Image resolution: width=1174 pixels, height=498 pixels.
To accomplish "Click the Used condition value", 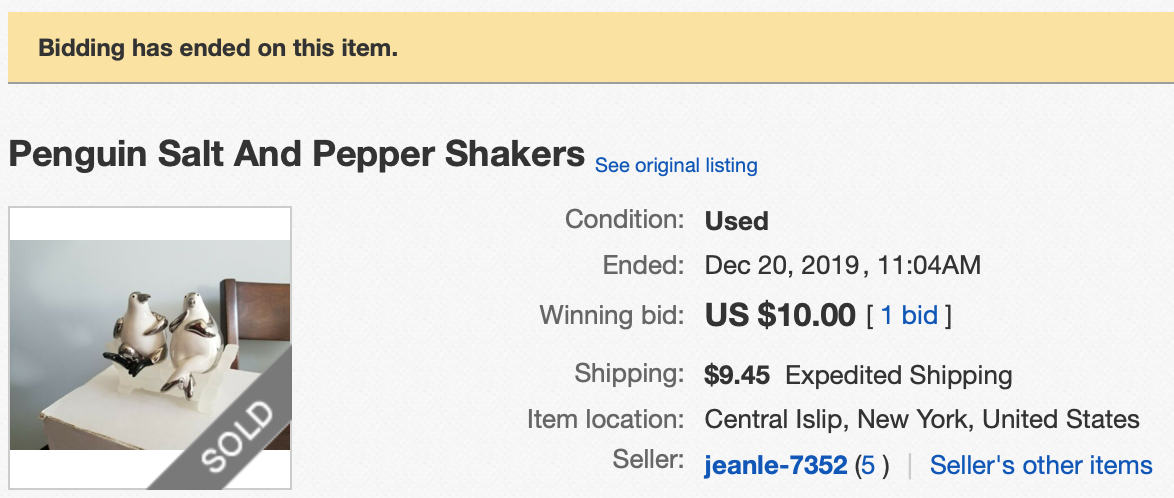I will pos(737,220).
